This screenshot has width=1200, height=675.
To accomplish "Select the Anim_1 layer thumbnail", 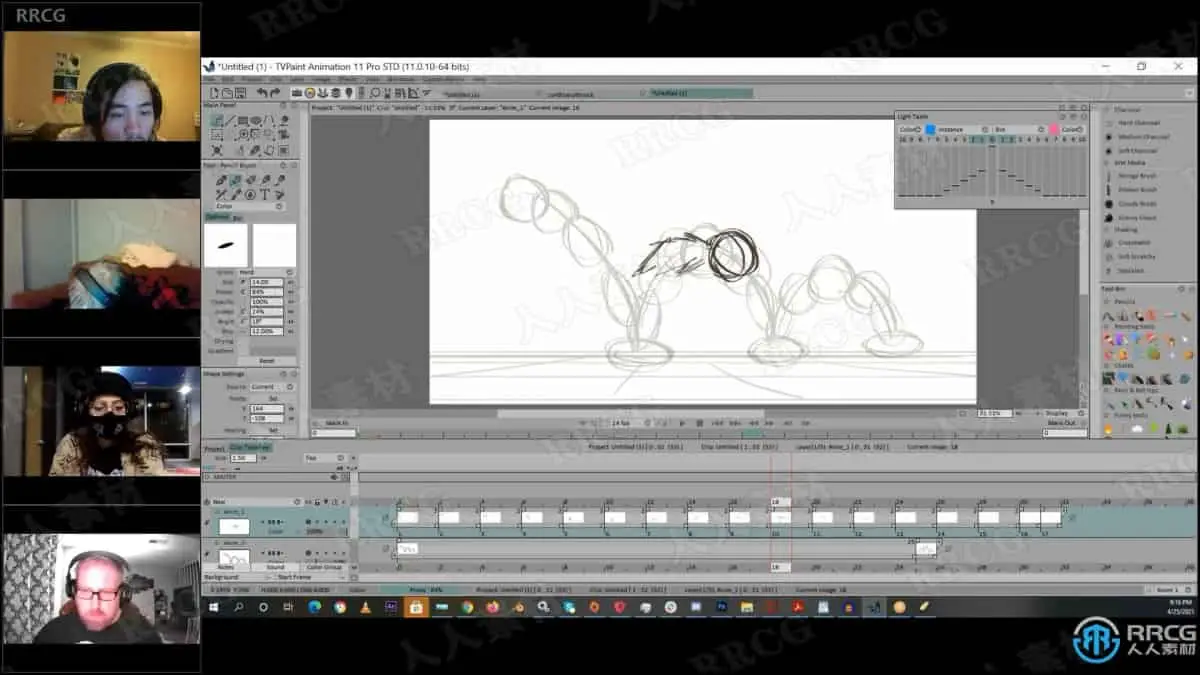I will pos(234,527).
